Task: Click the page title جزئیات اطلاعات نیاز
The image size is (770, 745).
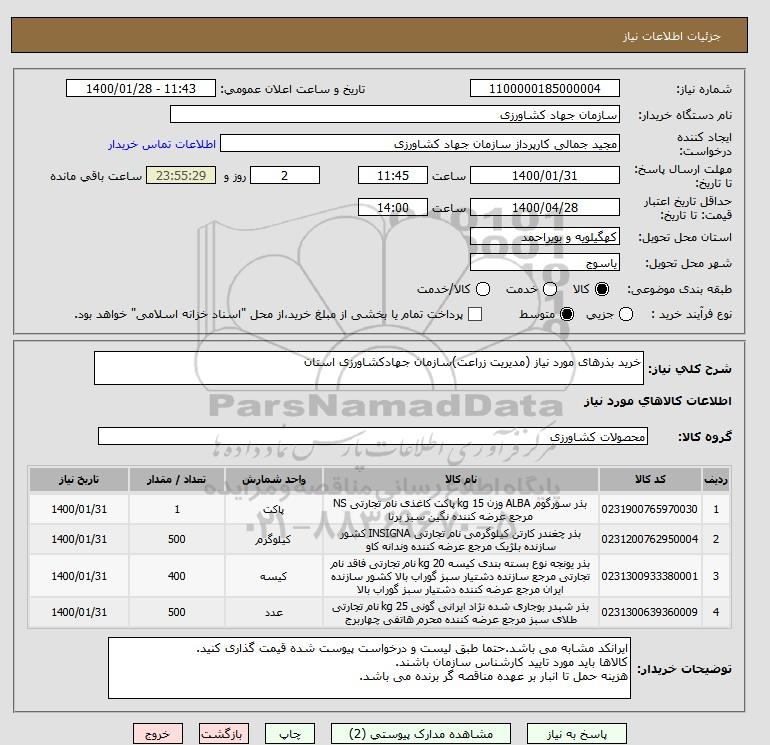Action: coord(671,36)
